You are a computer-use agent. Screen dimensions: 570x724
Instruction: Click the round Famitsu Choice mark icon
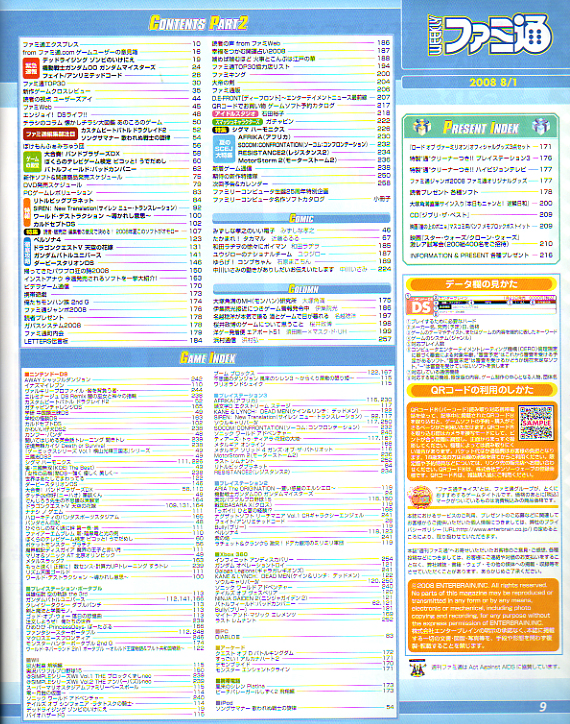tap(420, 497)
